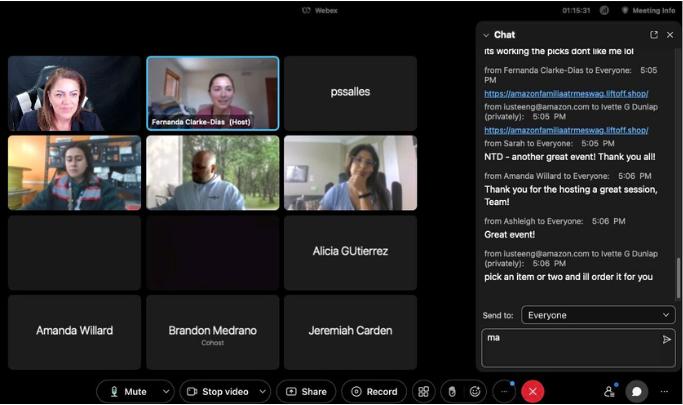Click the red leave meeting button
The width and height of the screenshot is (683, 405).
[533, 392]
